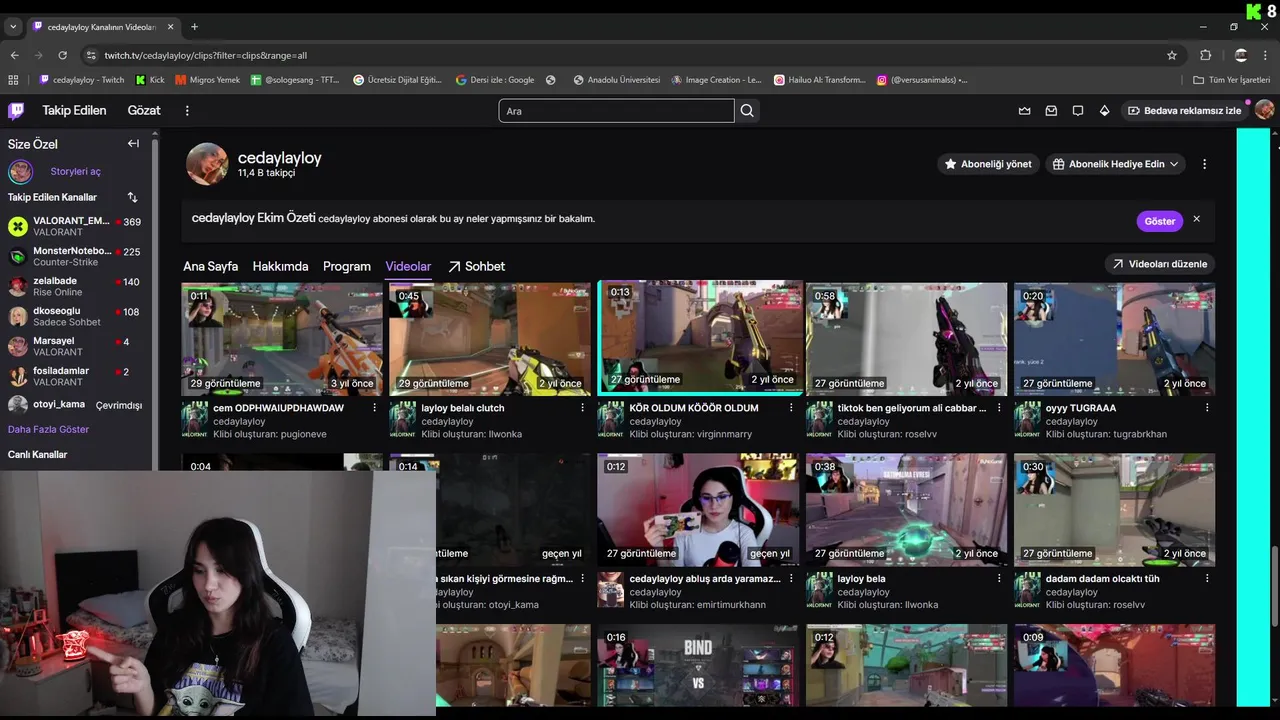Dismiss the Ekim Özeti banner
Image resolution: width=1280 pixels, height=720 pixels.
click(x=1196, y=219)
